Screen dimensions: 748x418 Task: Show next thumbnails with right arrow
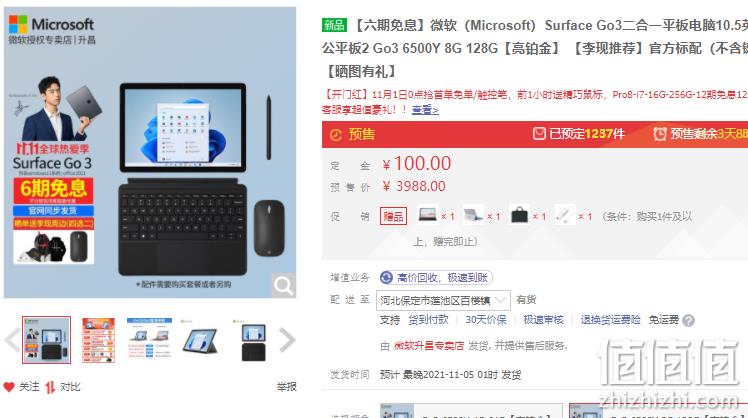coord(287,340)
